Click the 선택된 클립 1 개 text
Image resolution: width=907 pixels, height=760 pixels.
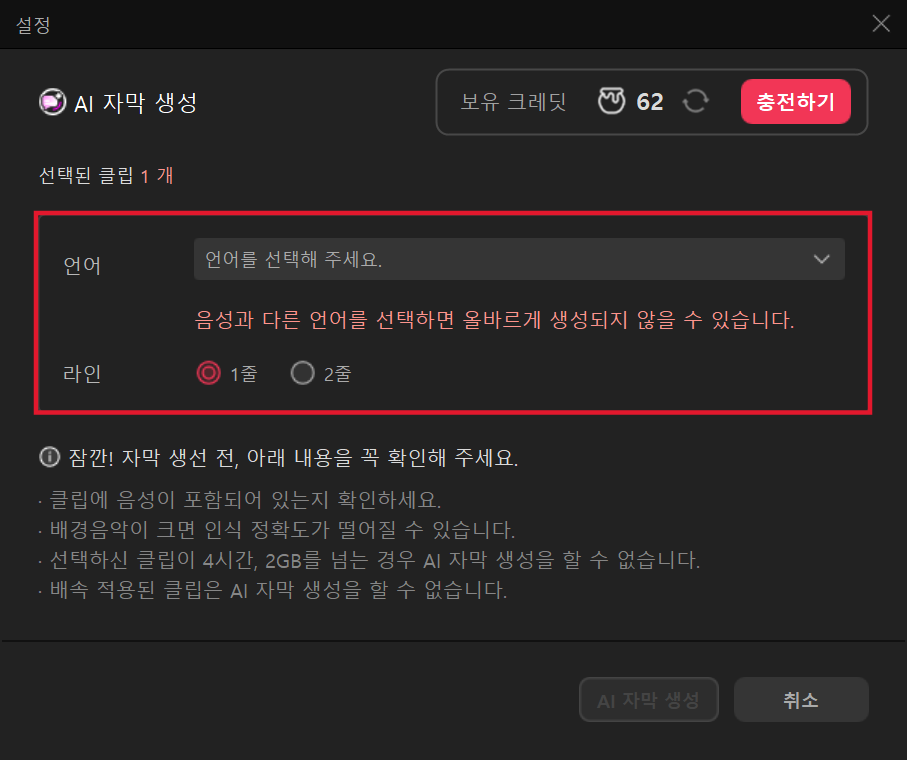(x=106, y=175)
